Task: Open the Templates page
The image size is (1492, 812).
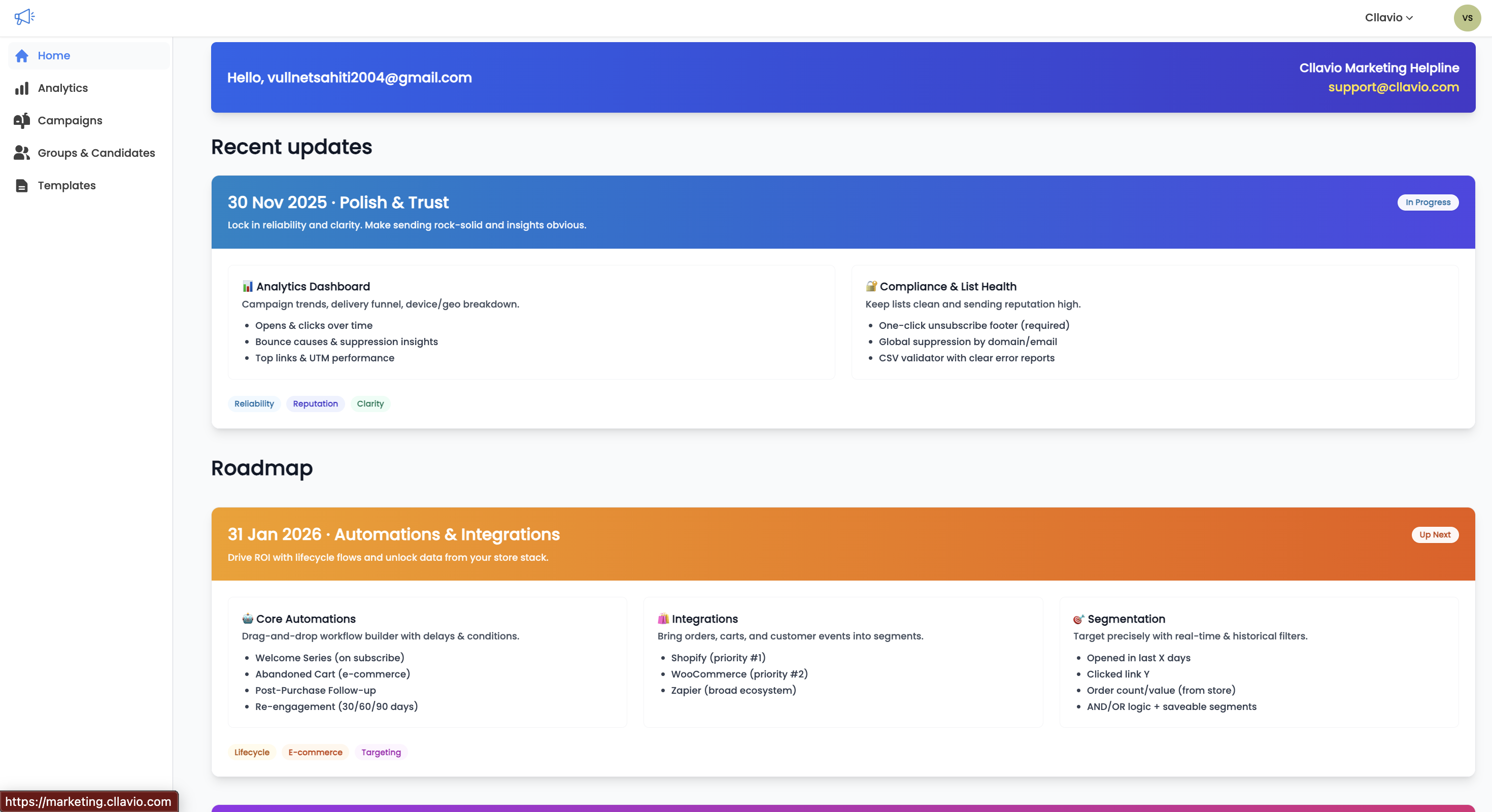Action: click(66, 185)
